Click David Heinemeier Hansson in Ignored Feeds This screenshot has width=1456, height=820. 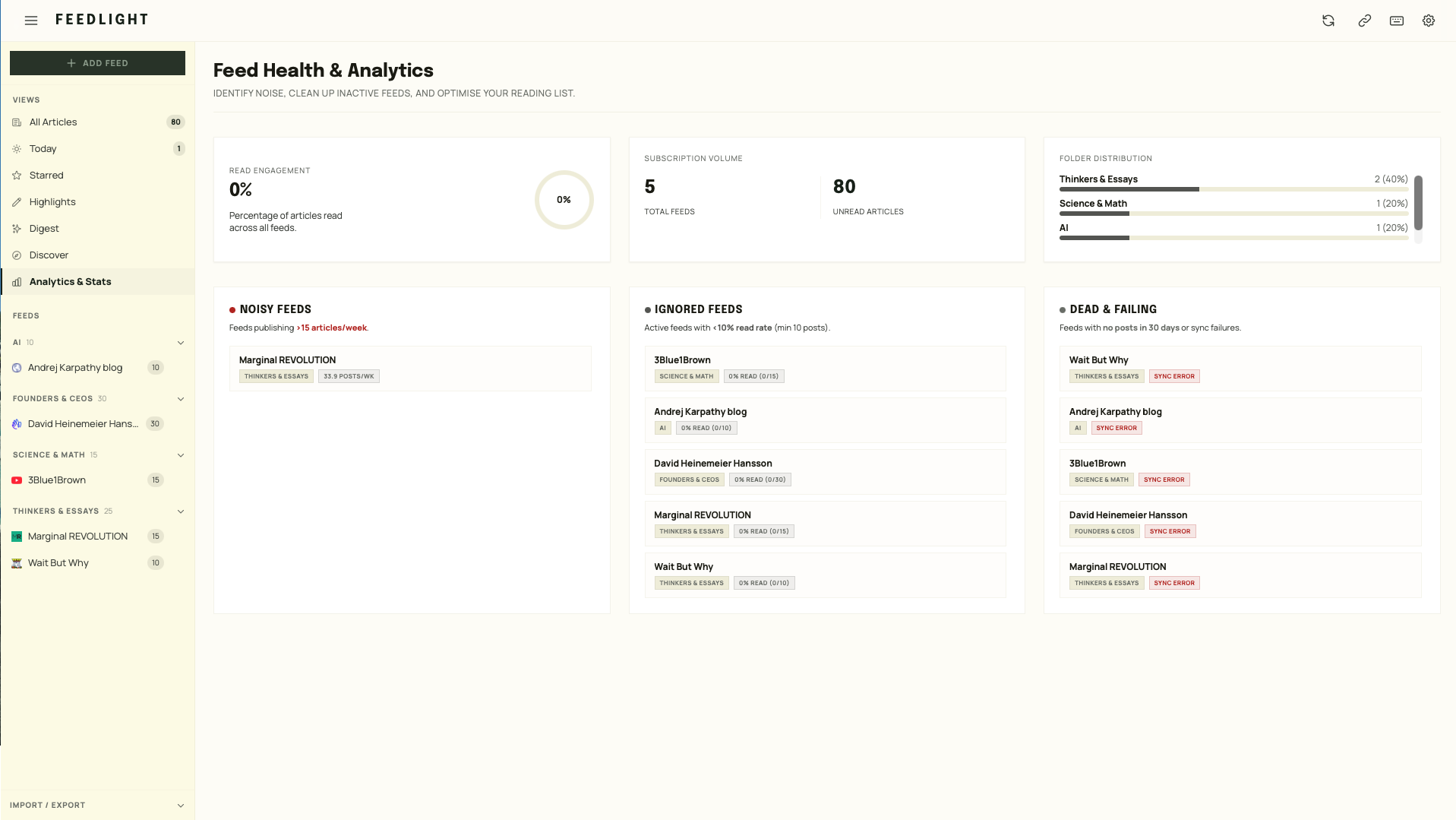(x=825, y=472)
